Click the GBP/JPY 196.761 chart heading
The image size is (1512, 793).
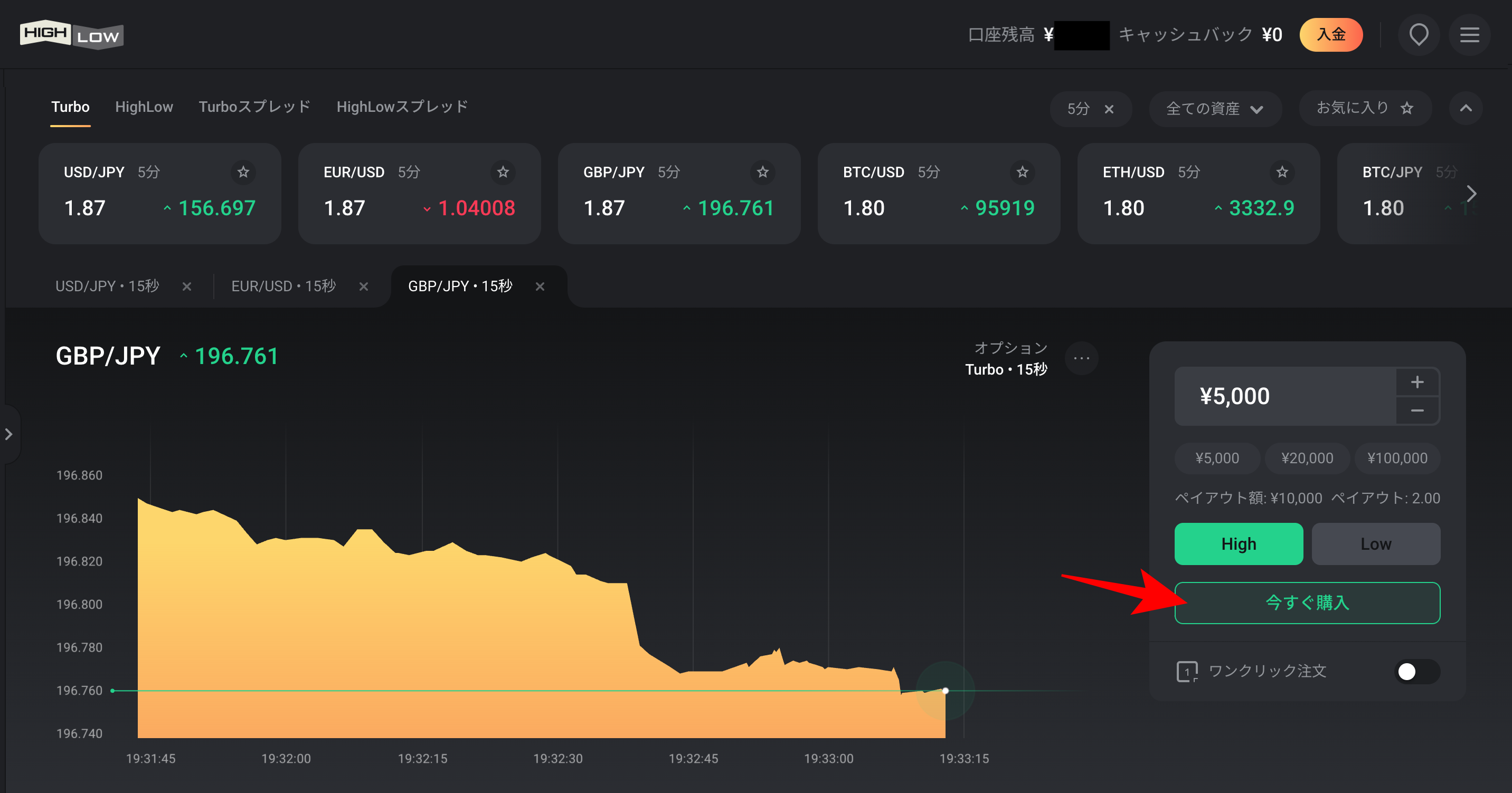tap(167, 356)
